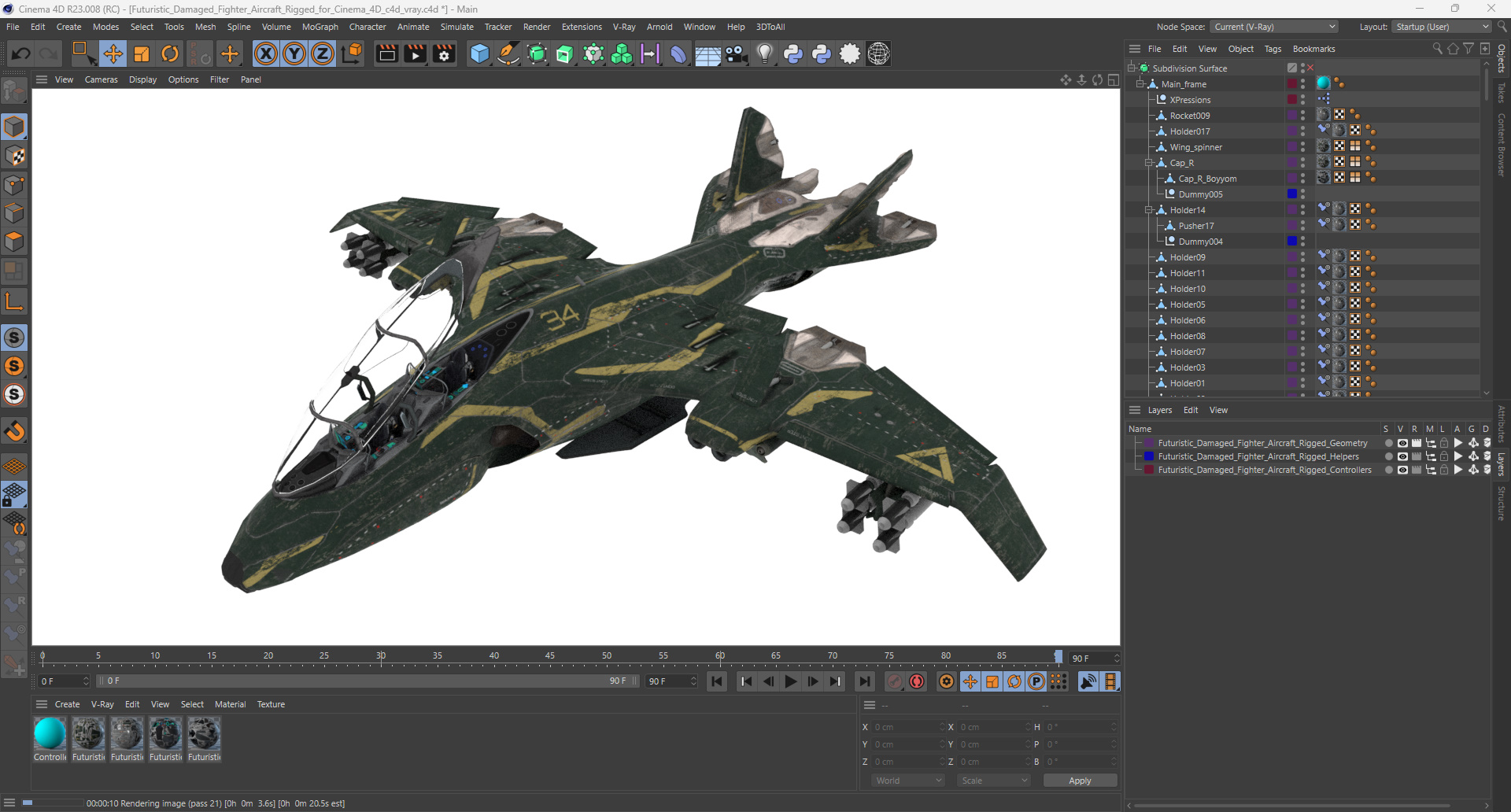This screenshot has height=812, width=1511.
Task: Click the viewport maximize toggle icon
Action: [1114, 79]
